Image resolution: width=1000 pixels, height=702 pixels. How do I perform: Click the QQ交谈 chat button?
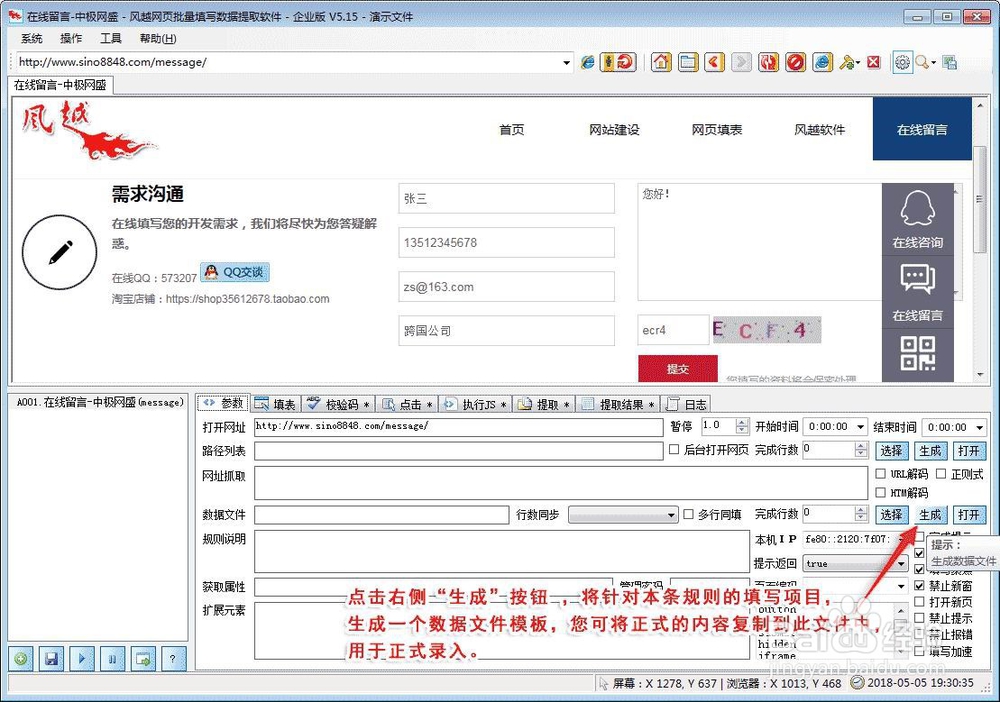(x=235, y=272)
